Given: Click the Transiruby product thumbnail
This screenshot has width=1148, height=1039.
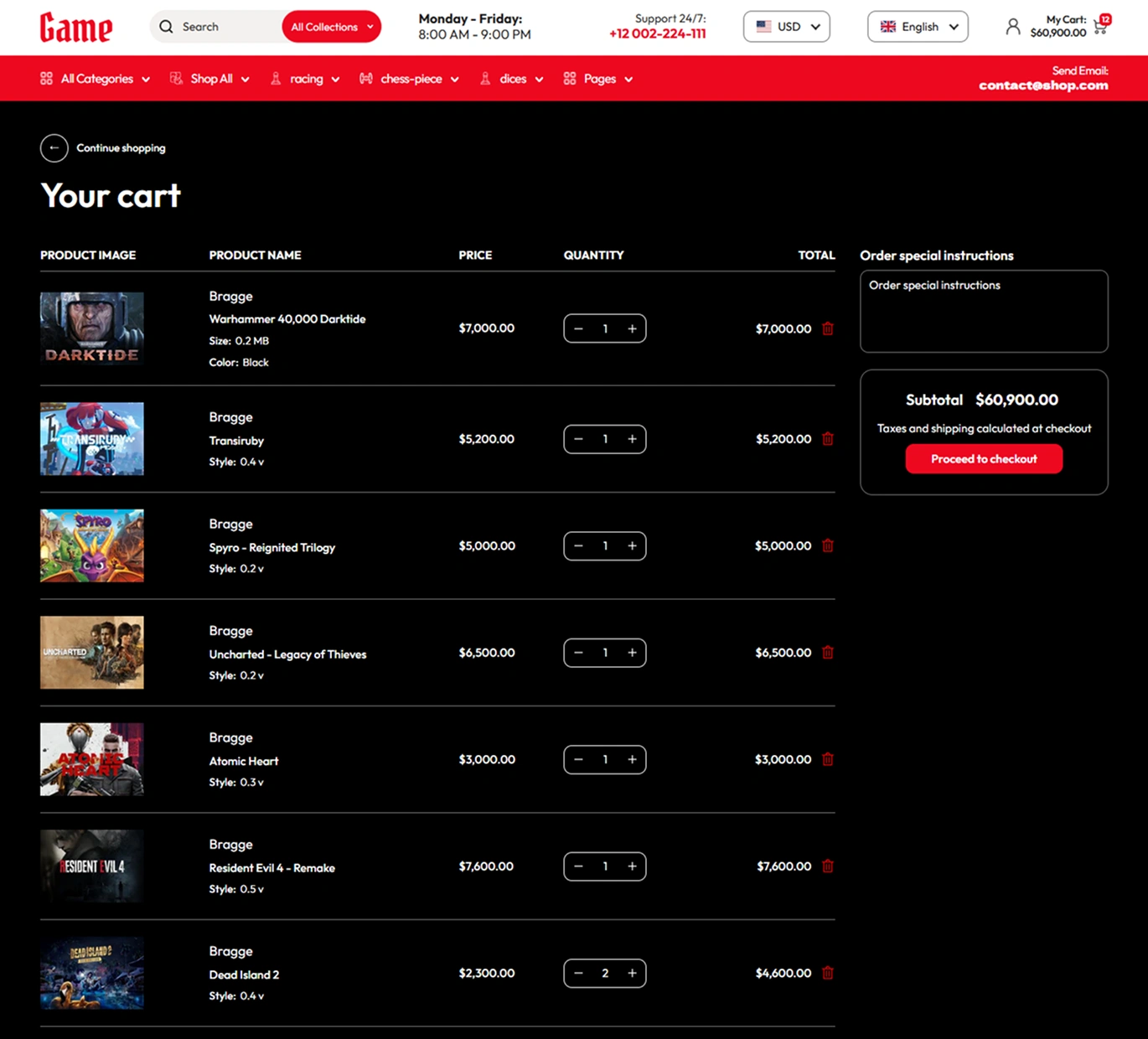Looking at the screenshot, I should pyautogui.click(x=92, y=439).
